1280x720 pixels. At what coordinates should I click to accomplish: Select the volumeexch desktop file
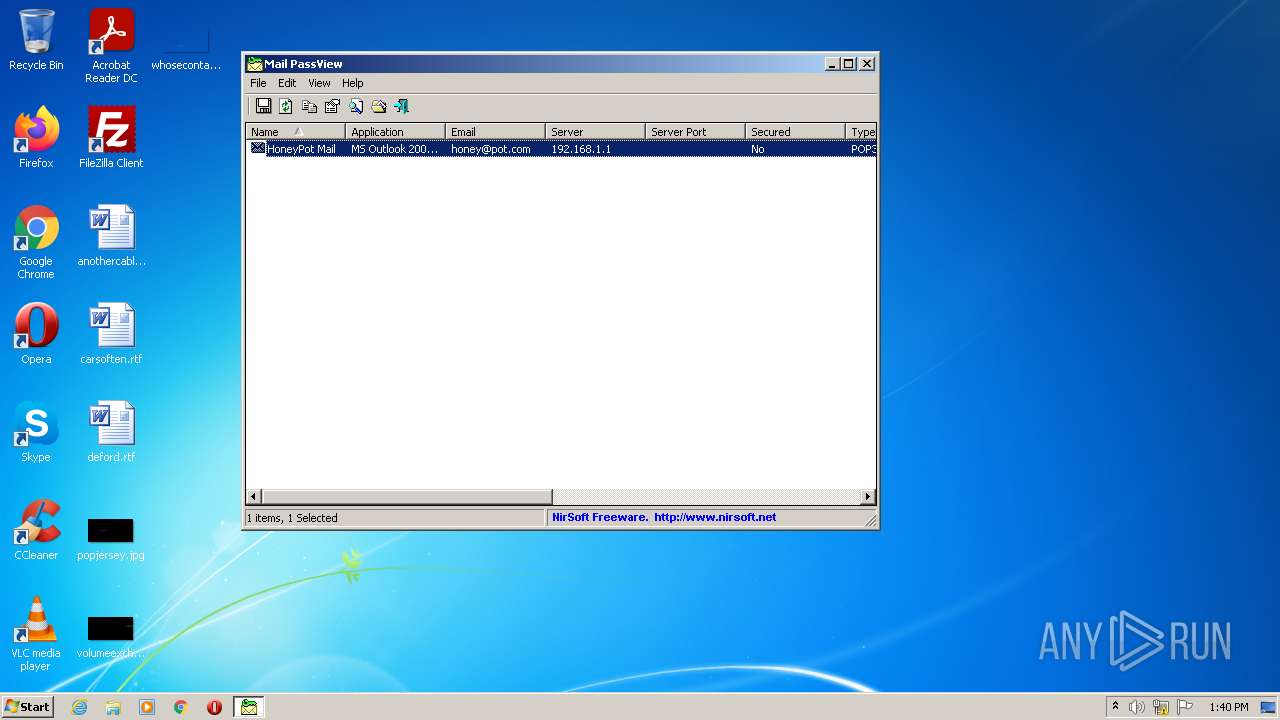111,636
